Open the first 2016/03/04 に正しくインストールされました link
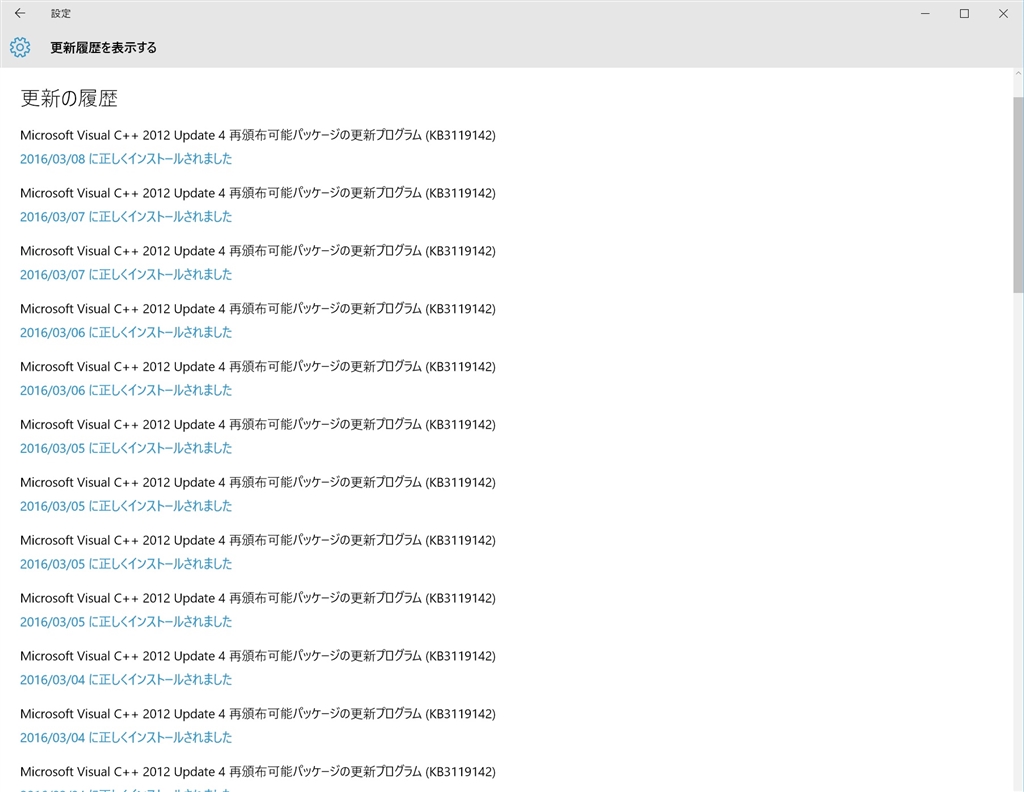This screenshot has height=792, width=1024. (x=126, y=680)
